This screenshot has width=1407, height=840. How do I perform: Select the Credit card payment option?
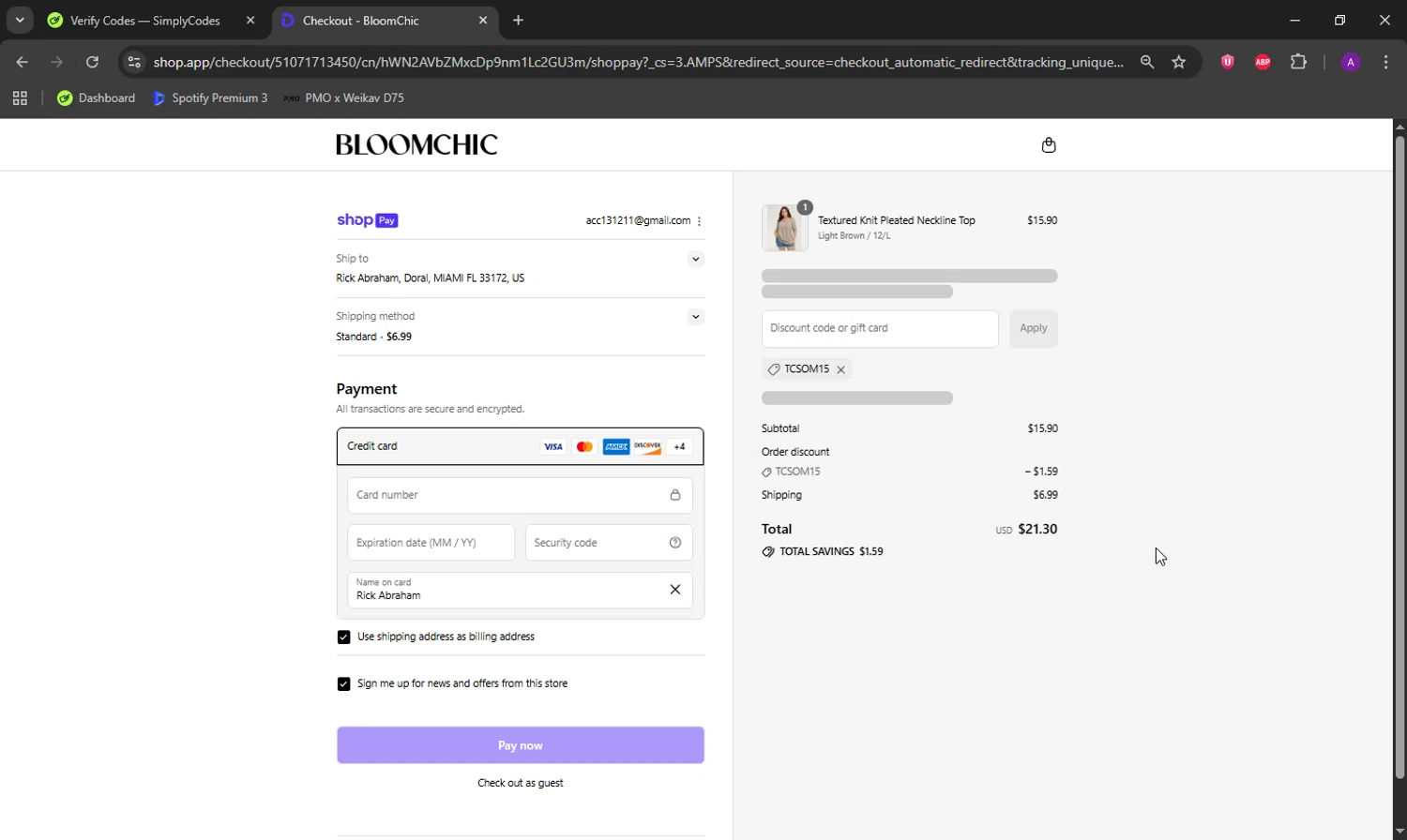[x=520, y=446]
